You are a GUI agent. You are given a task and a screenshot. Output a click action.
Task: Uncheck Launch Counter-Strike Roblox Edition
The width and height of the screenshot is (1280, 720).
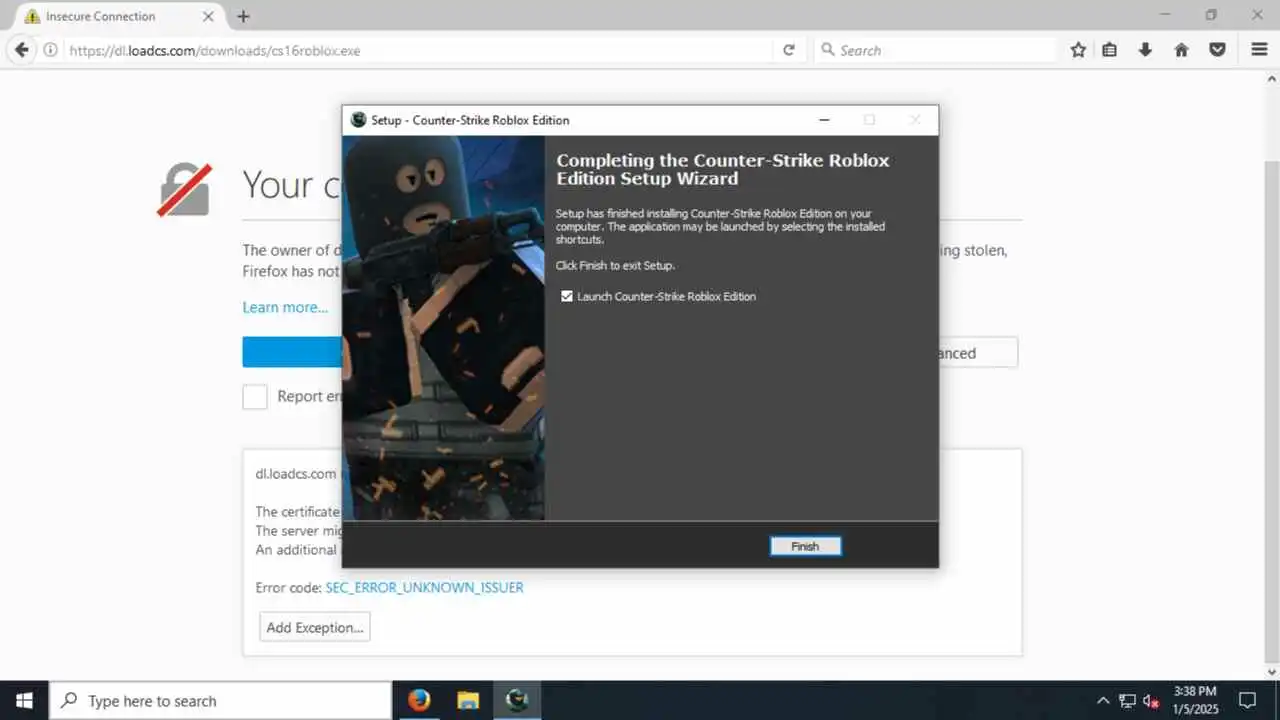pos(567,297)
